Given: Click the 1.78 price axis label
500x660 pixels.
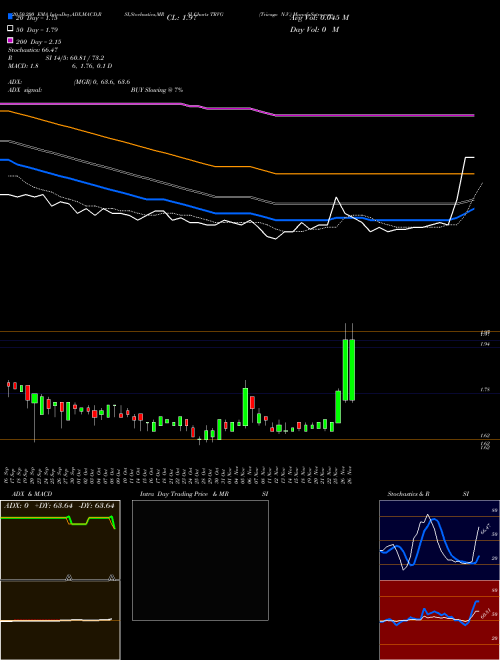Looking at the screenshot, I should coord(485,390).
